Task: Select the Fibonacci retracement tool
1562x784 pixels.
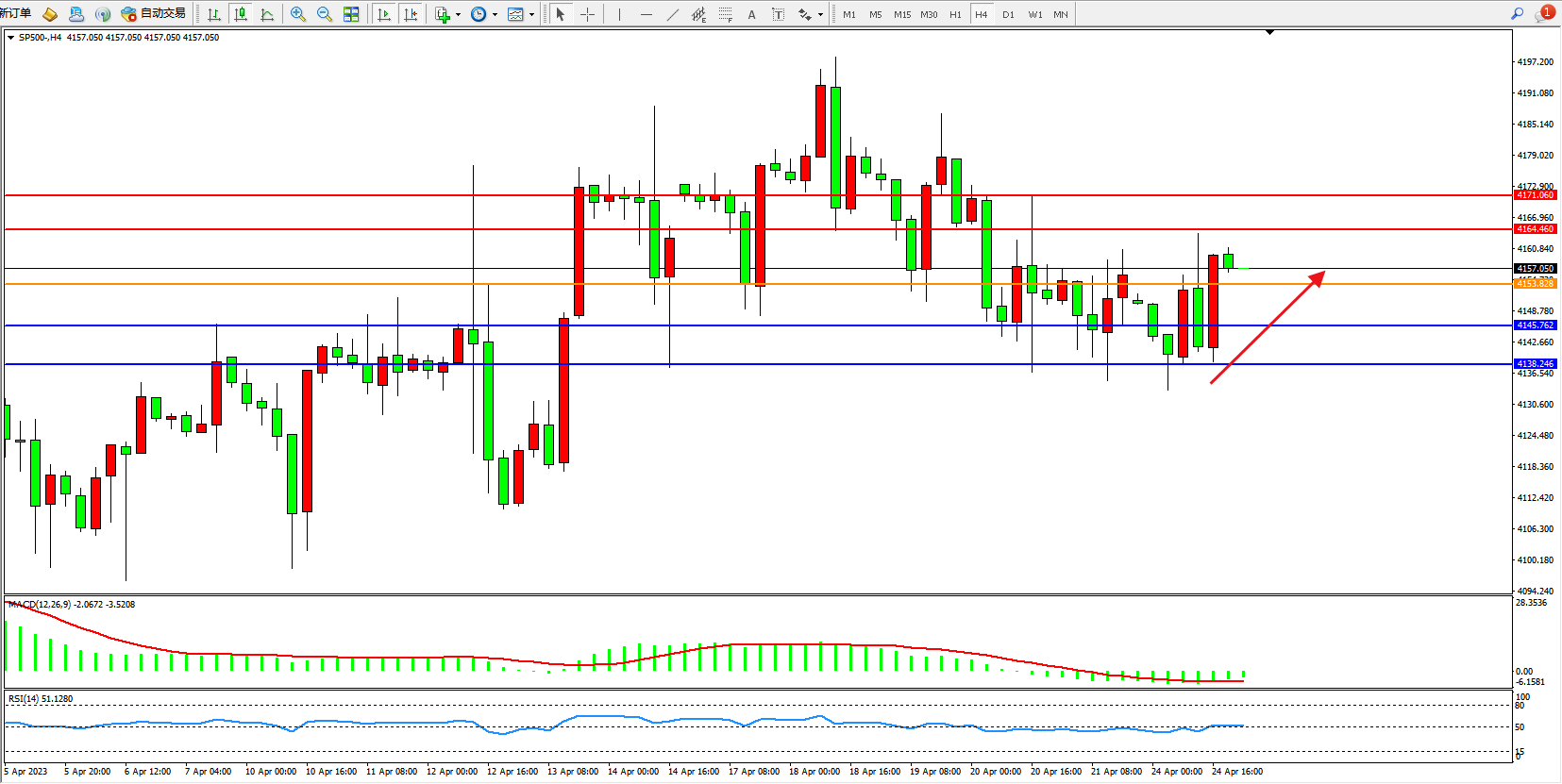Action: tap(726, 14)
